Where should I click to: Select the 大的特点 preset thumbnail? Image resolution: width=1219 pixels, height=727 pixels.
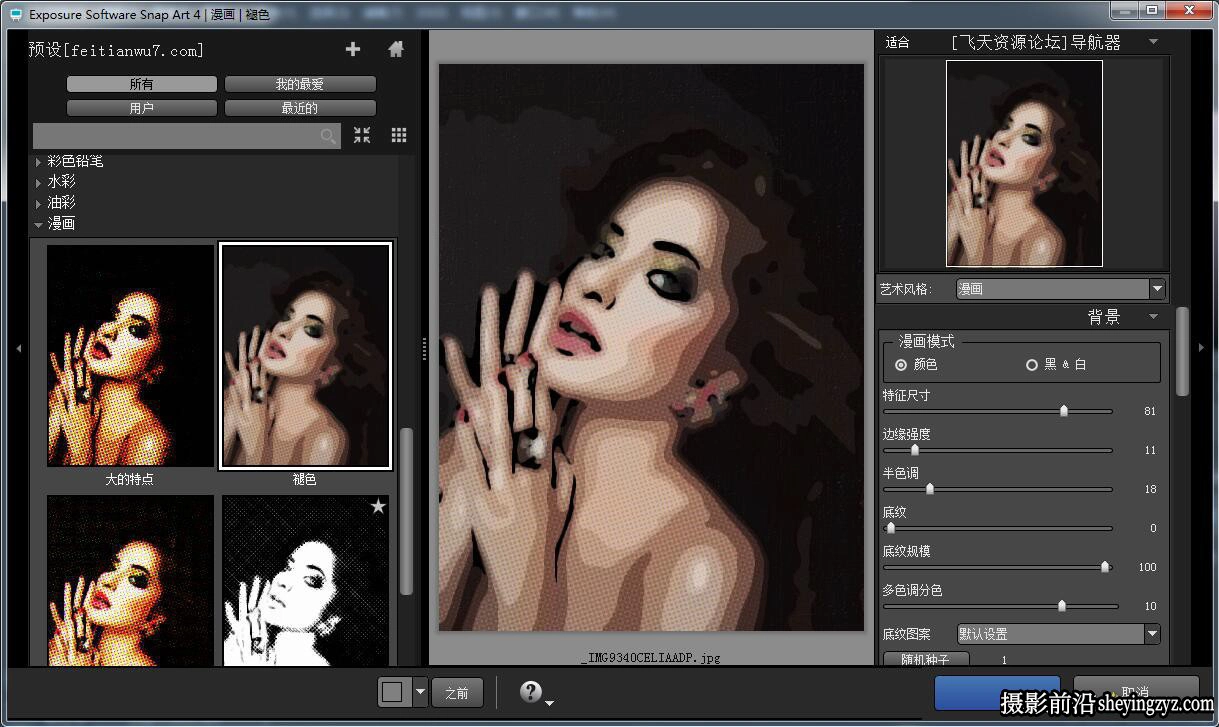pyautogui.click(x=130, y=356)
